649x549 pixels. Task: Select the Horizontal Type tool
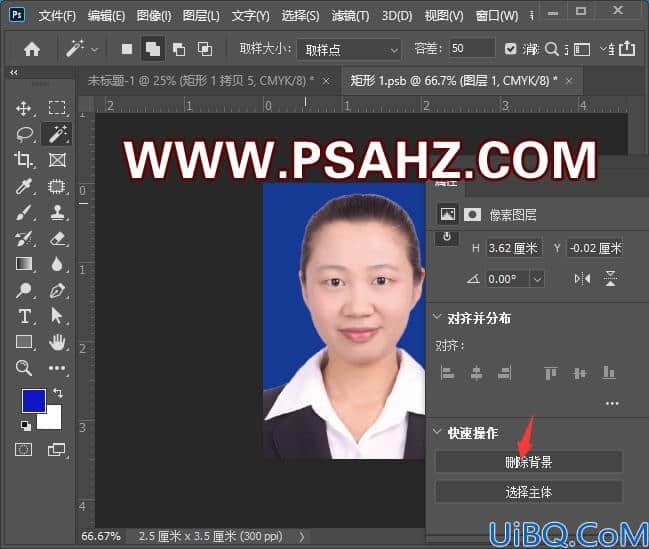[24, 316]
